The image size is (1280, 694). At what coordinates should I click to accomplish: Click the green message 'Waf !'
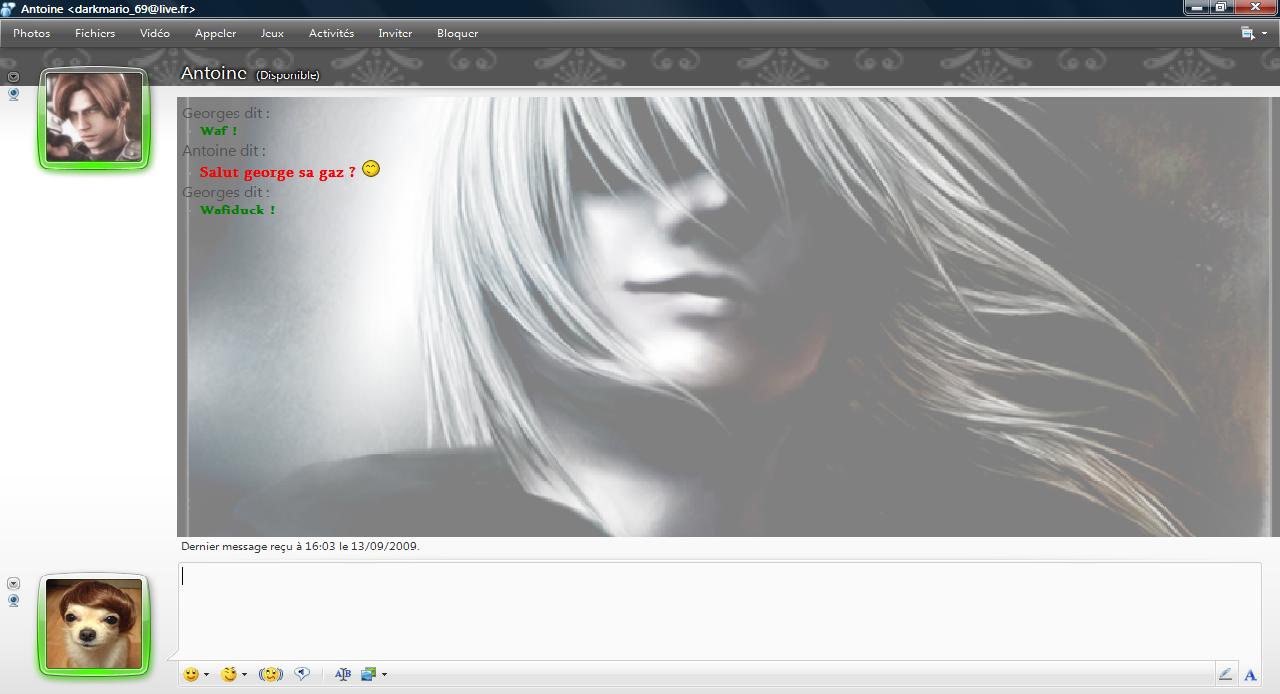click(218, 131)
